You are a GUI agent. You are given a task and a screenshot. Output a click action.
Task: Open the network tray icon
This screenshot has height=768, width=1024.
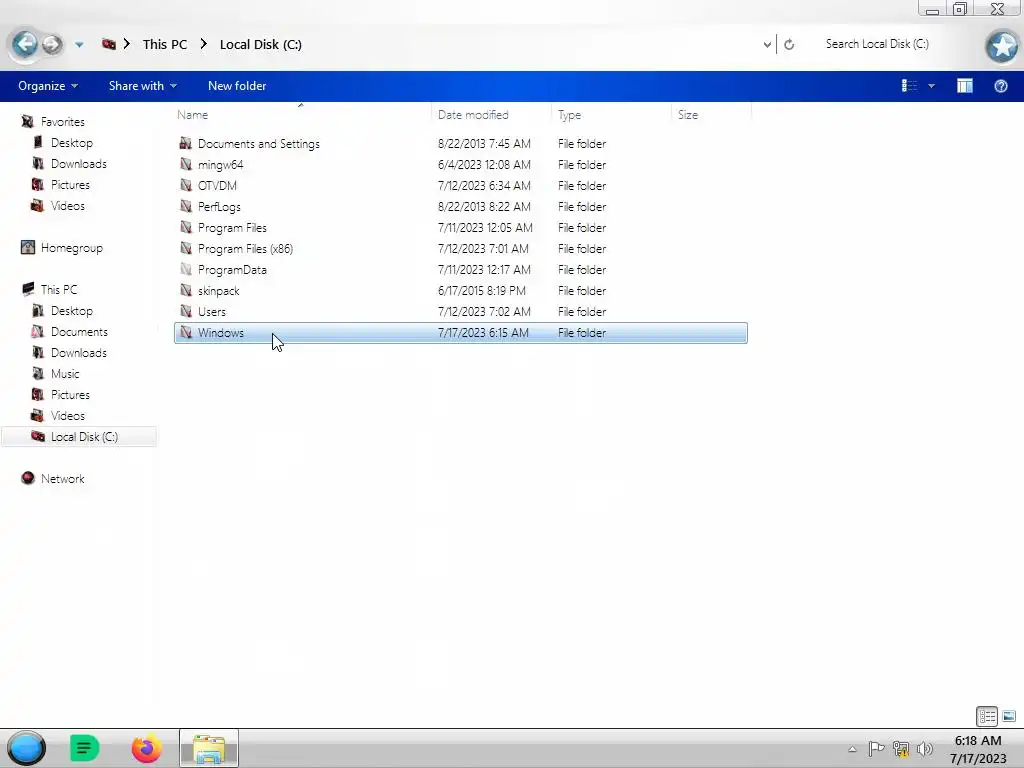(x=901, y=748)
